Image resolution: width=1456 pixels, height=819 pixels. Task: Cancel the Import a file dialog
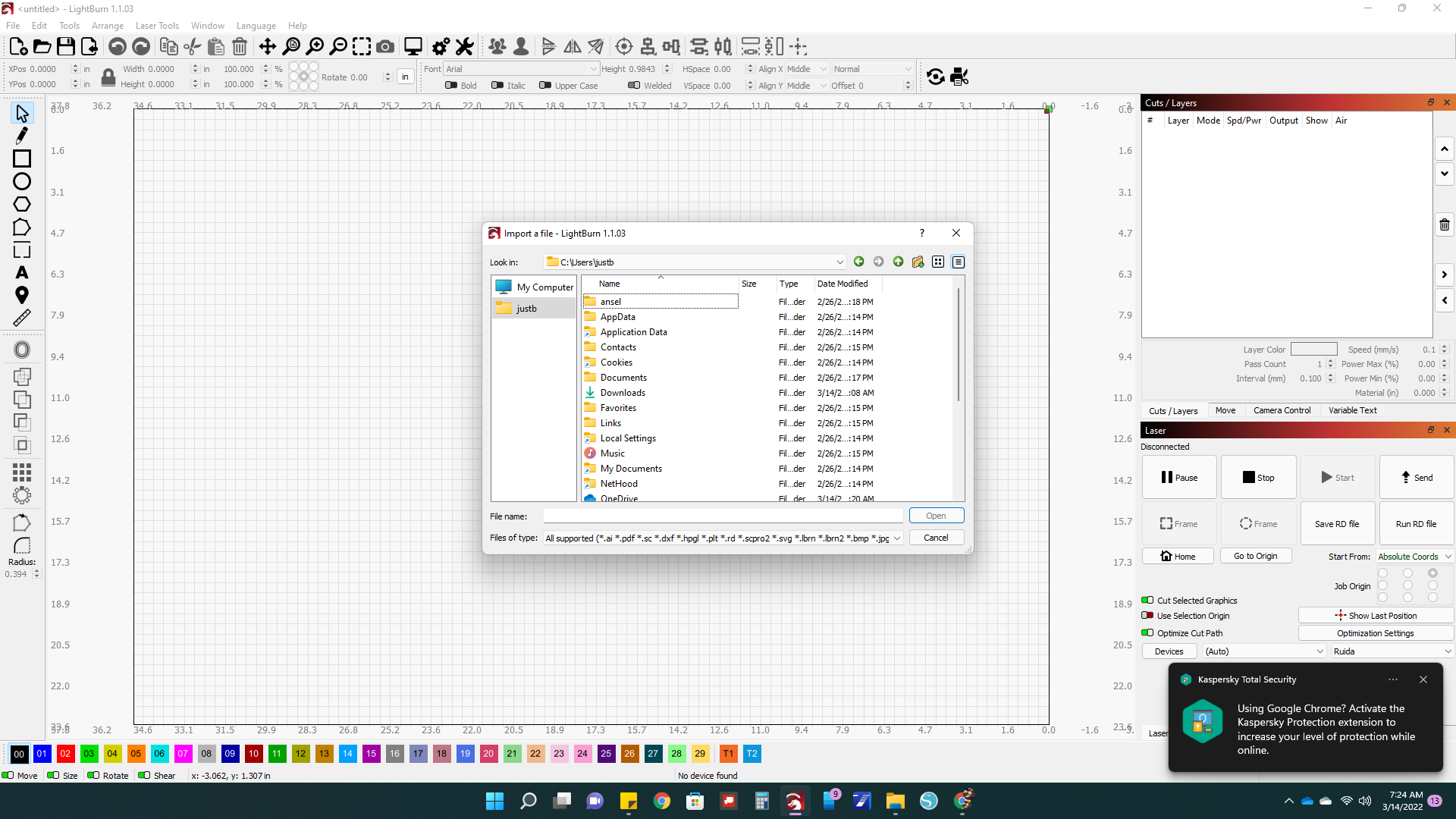[x=937, y=538]
